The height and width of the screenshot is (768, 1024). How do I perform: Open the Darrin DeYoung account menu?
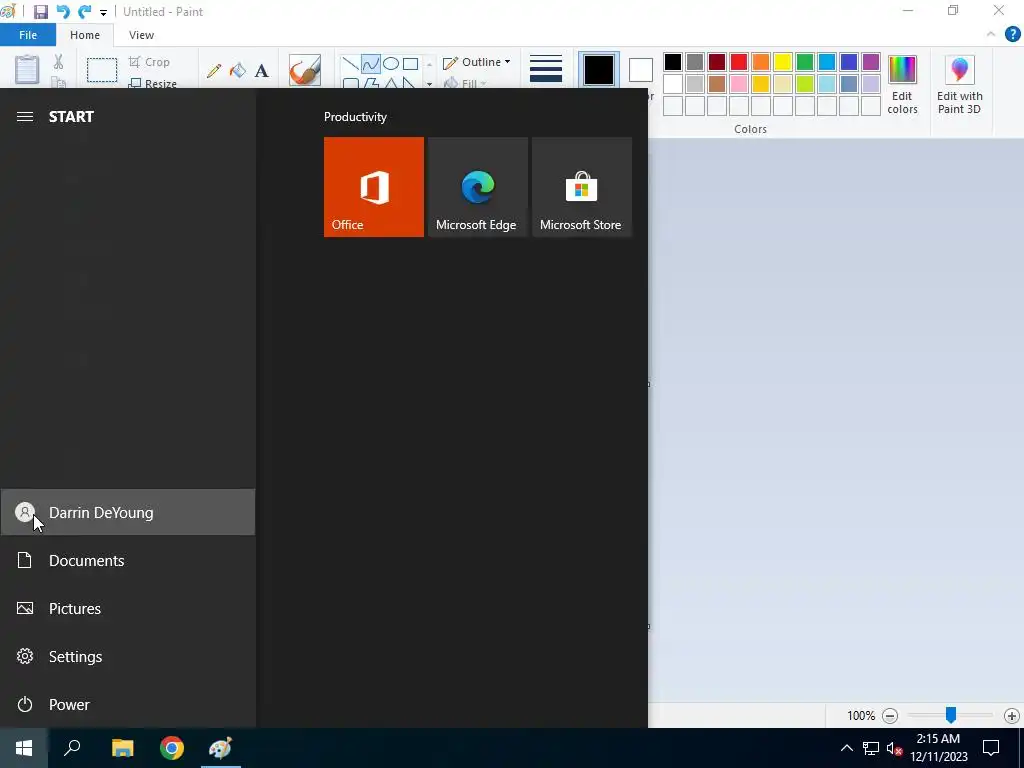click(127, 513)
